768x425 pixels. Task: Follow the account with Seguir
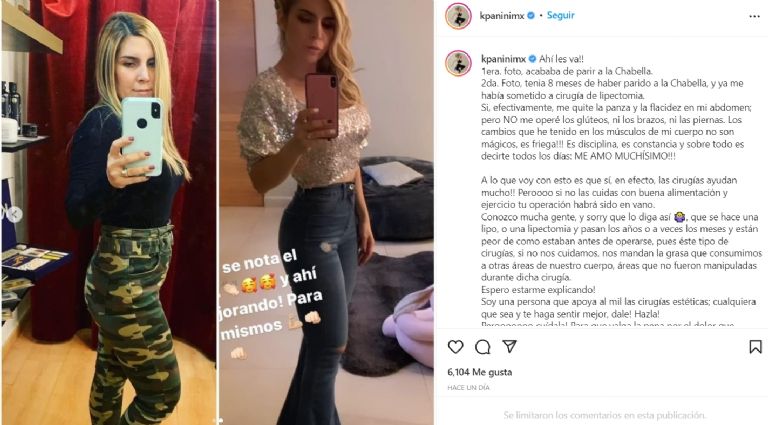coord(560,15)
